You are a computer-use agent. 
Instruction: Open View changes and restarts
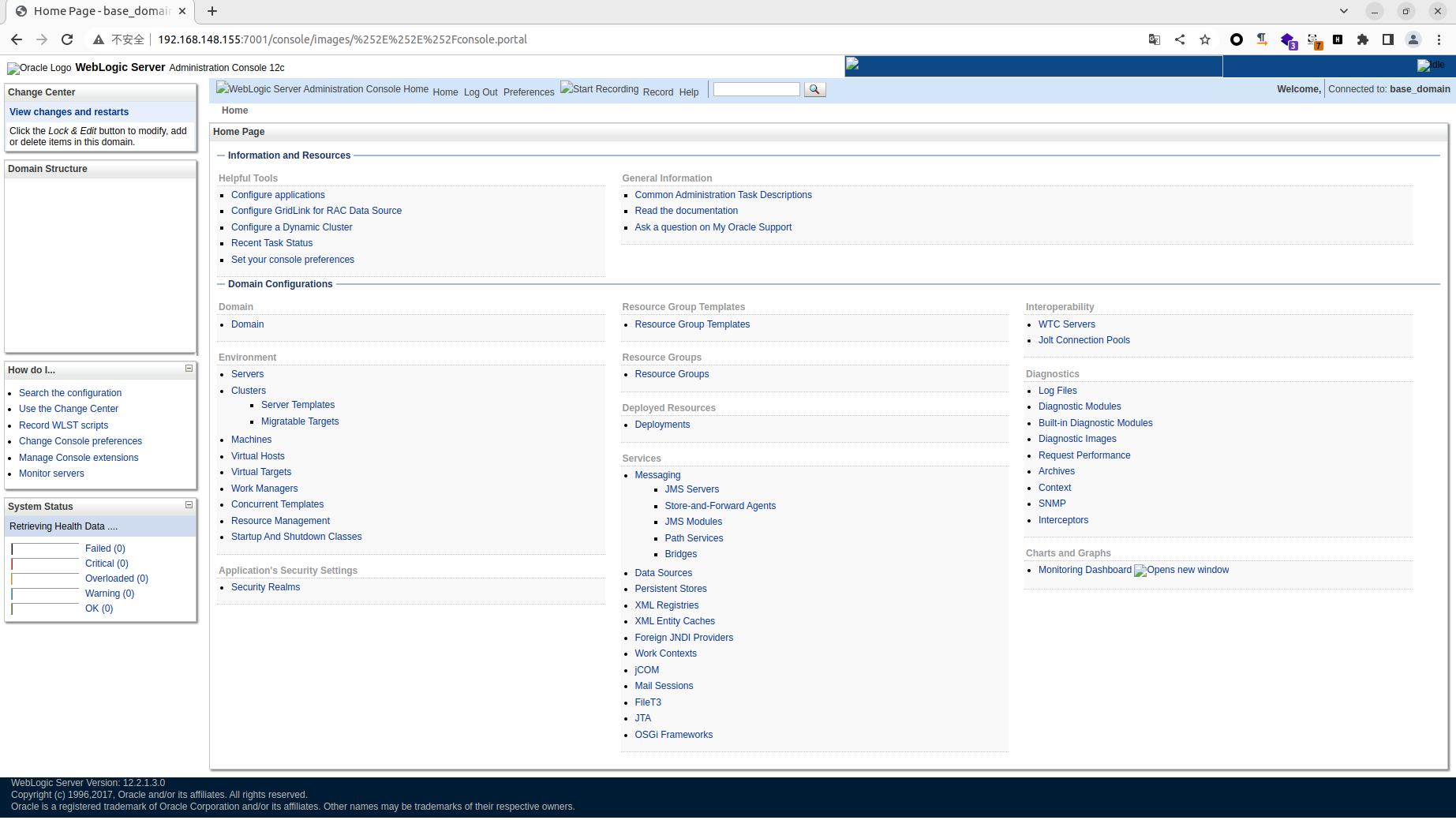click(x=69, y=112)
